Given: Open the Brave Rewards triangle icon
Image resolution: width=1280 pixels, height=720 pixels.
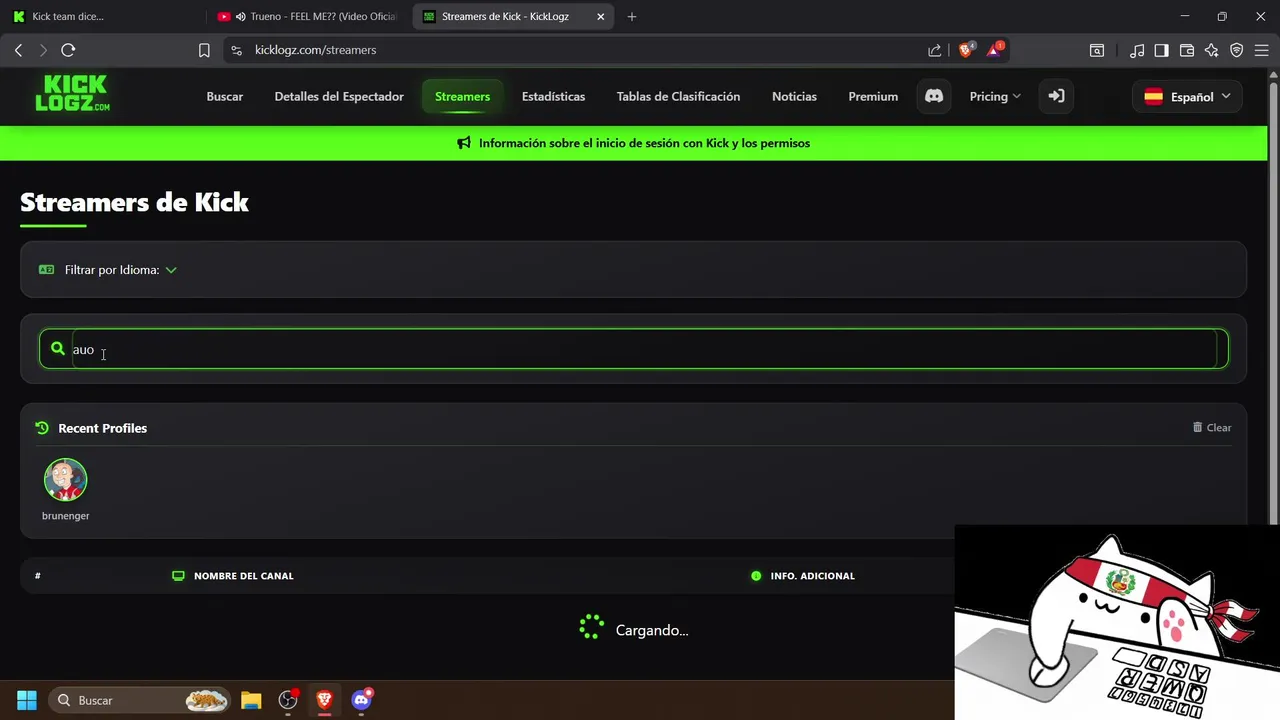Looking at the screenshot, I should click(x=995, y=49).
